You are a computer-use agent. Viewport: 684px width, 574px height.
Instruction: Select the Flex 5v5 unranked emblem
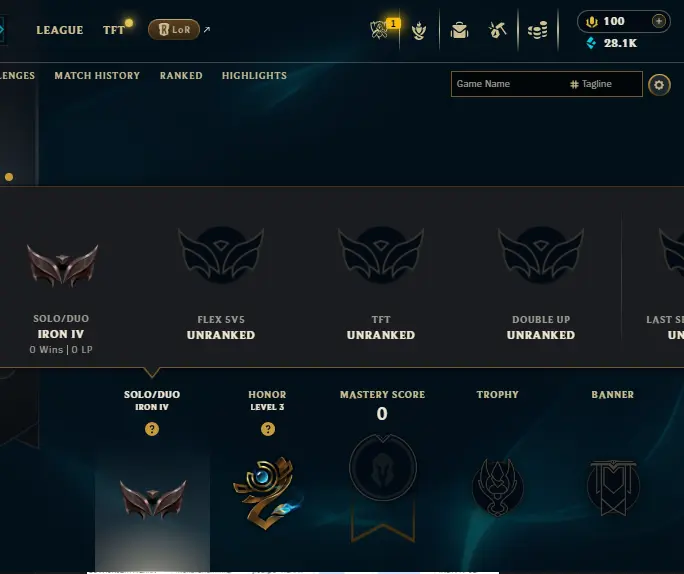coord(221,255)
